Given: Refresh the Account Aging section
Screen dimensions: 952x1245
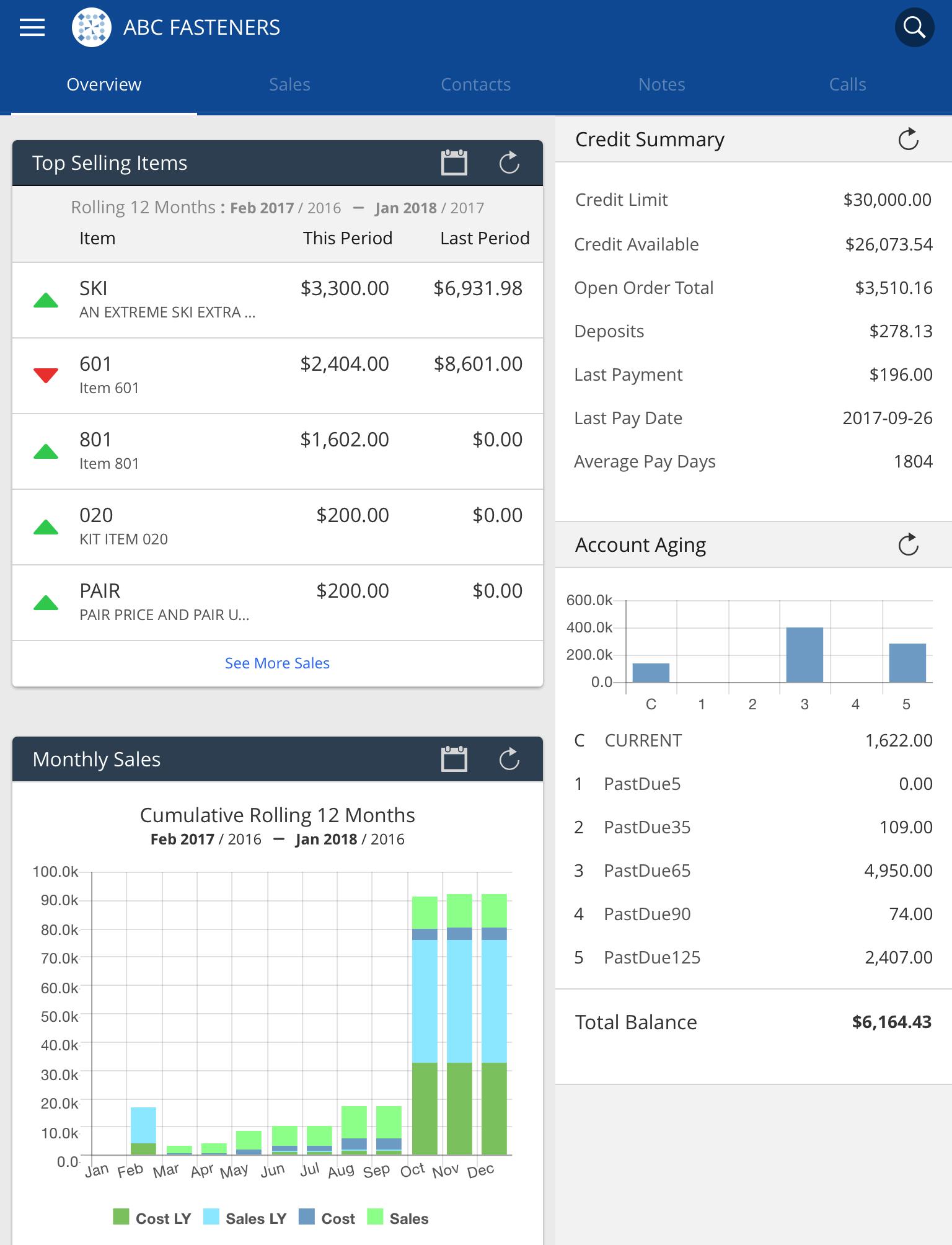Looking at the screenshot, I should (x=909, y=545).
